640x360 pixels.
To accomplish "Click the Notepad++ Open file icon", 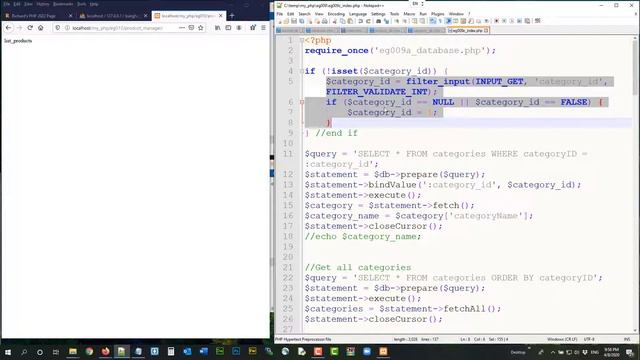I will (x=286, y=21).
